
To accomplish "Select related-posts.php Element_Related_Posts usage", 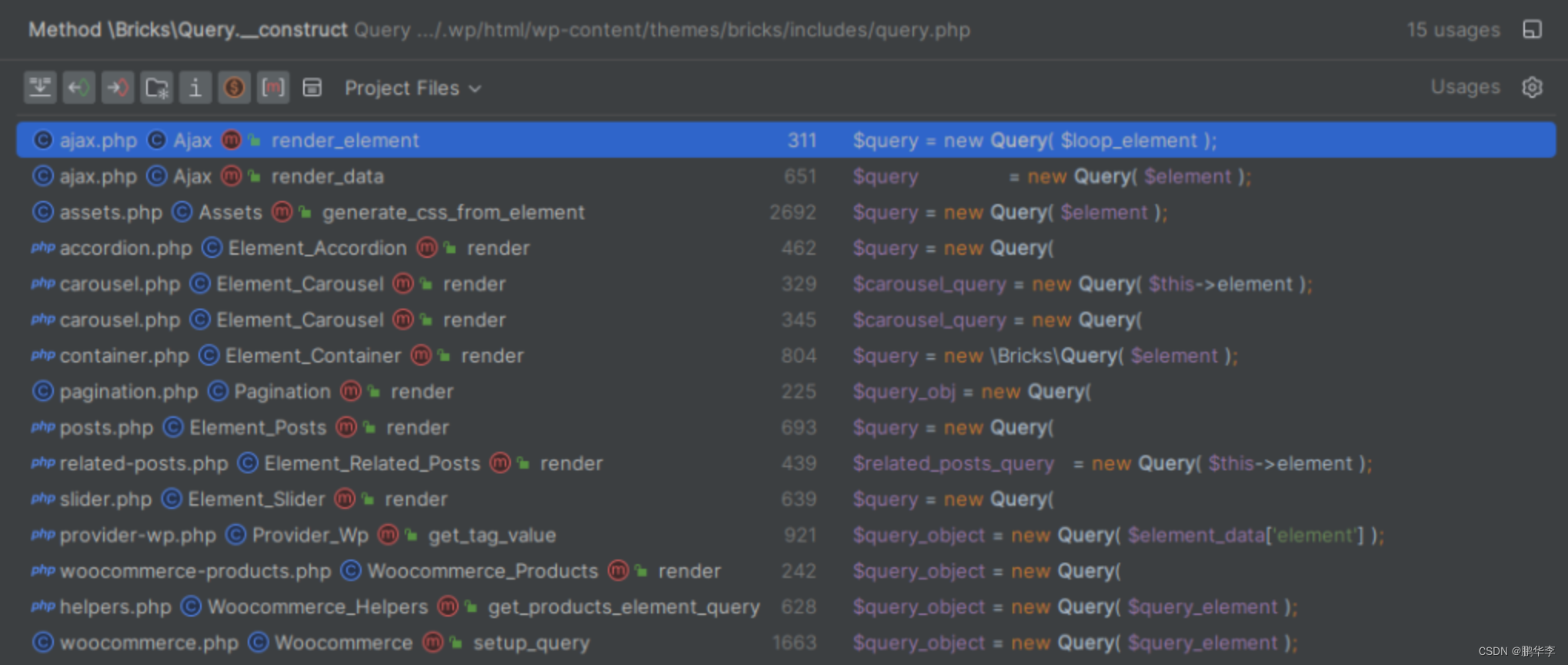I will click(786, 463).
